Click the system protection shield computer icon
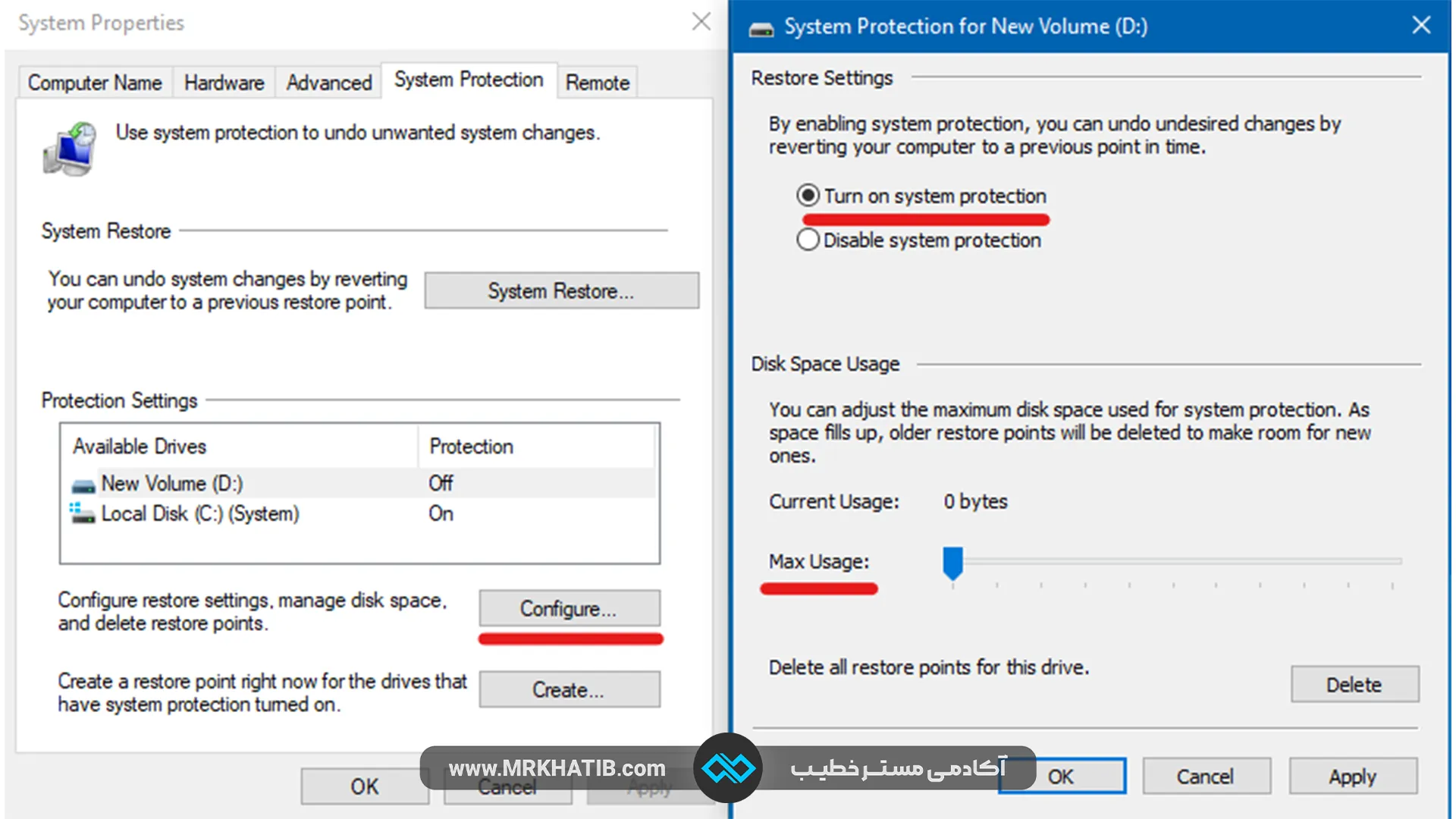This screenshot has width=1456, height=819. tap(70, 149)
